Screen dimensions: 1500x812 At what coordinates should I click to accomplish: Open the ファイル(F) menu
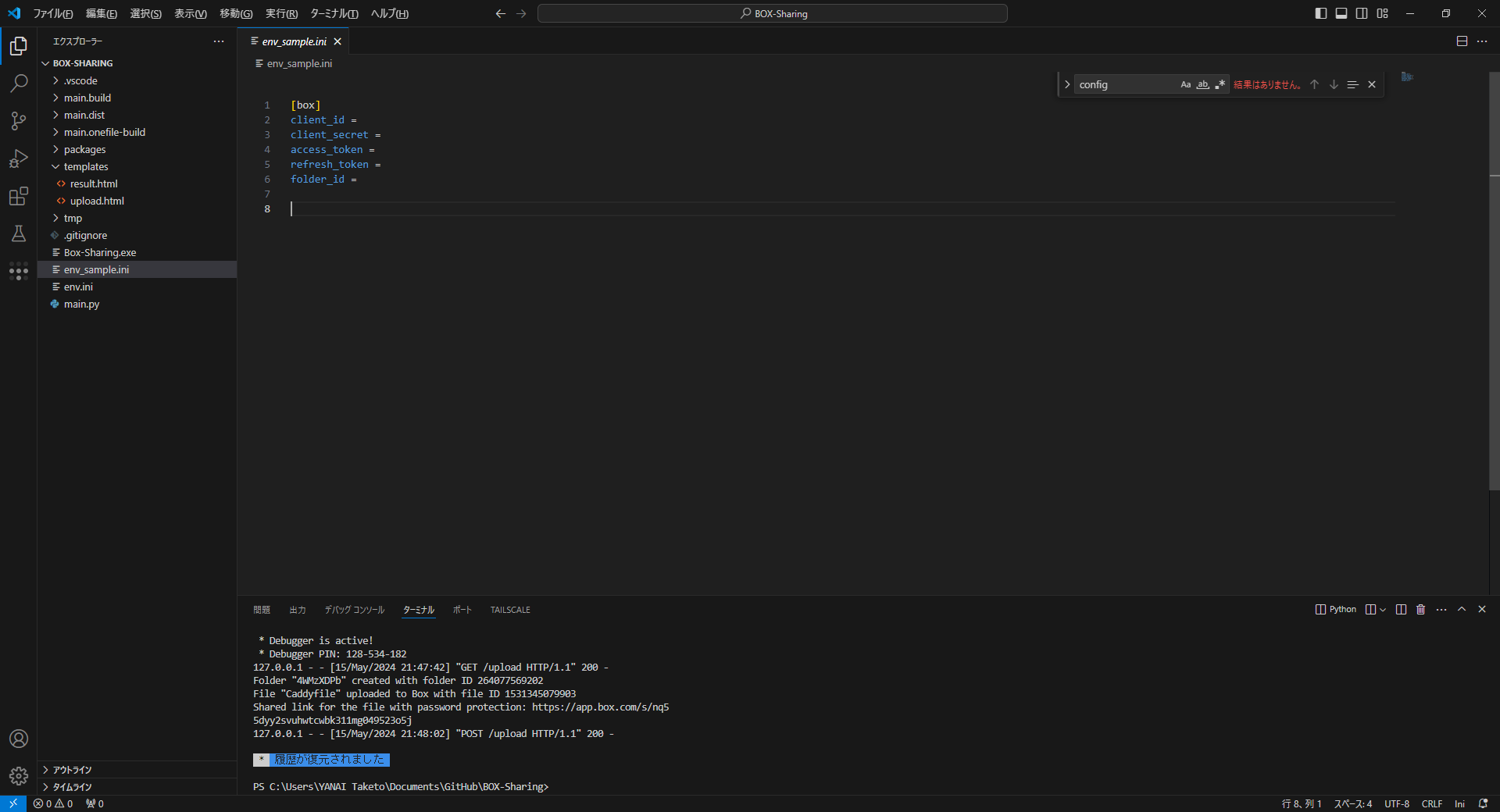click(52, 13)
